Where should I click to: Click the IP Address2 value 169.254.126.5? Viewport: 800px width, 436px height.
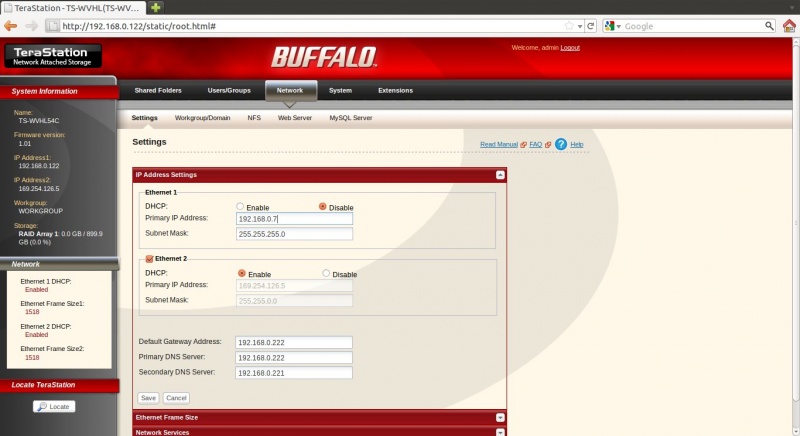click(x=39, y=189)
